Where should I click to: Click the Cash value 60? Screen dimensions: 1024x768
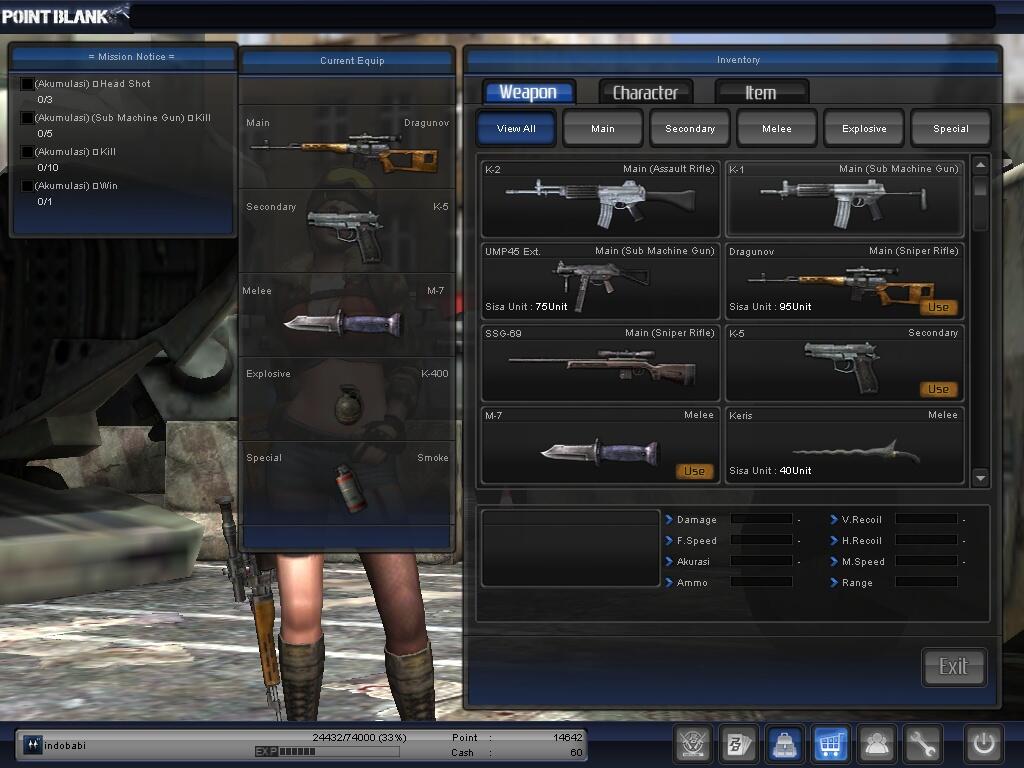[x=576, y=752]
